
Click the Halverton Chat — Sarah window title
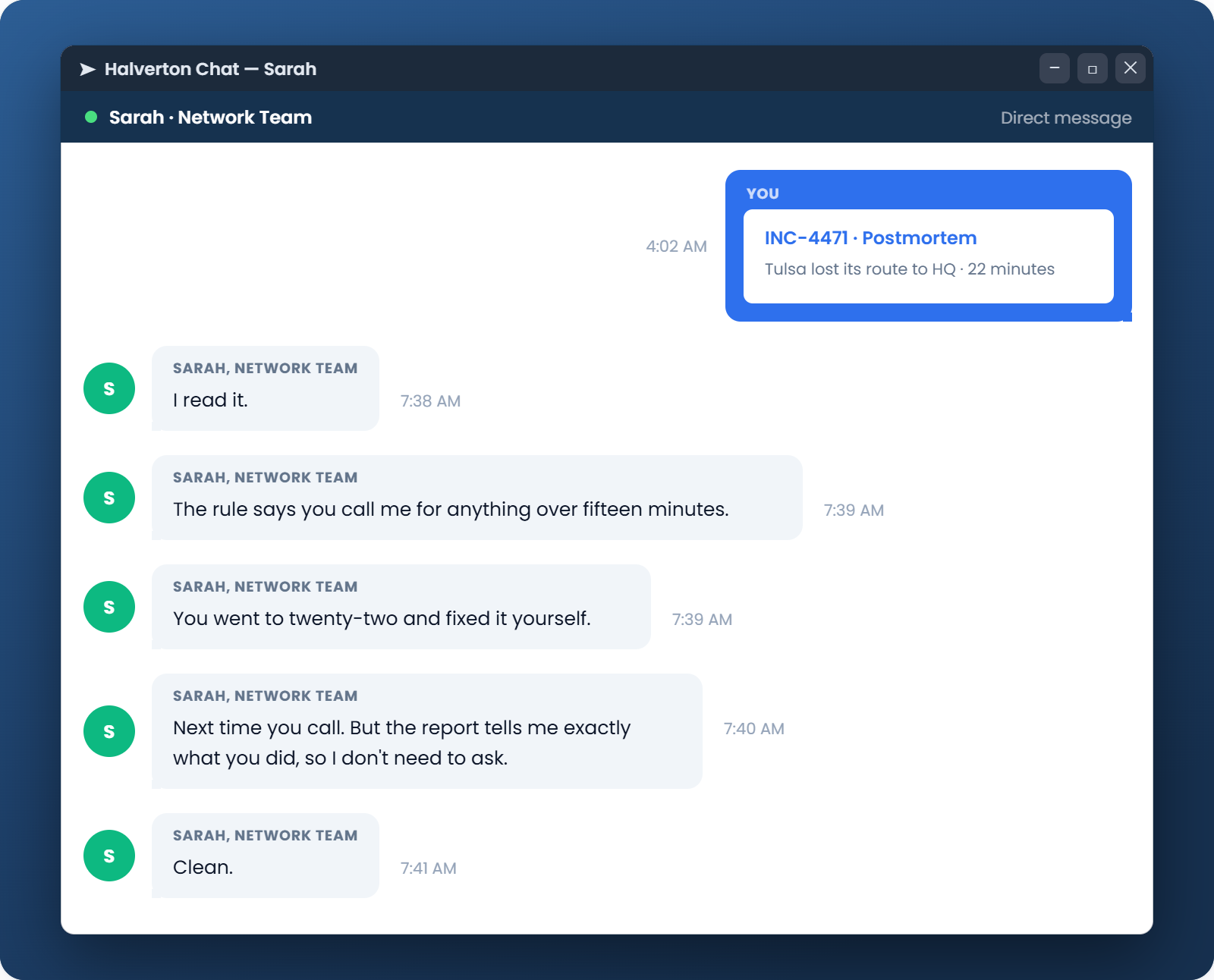(210, 69)
